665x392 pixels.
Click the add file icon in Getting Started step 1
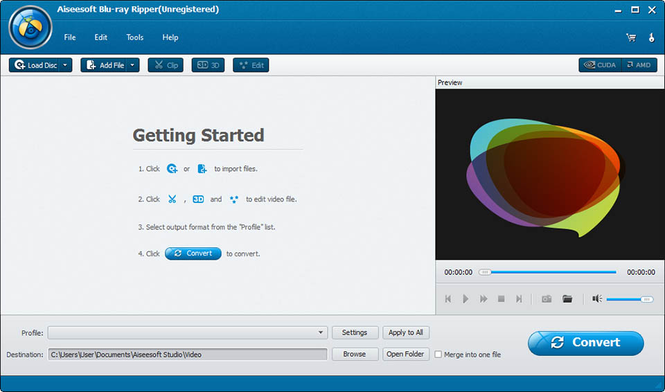pos(202,169)
